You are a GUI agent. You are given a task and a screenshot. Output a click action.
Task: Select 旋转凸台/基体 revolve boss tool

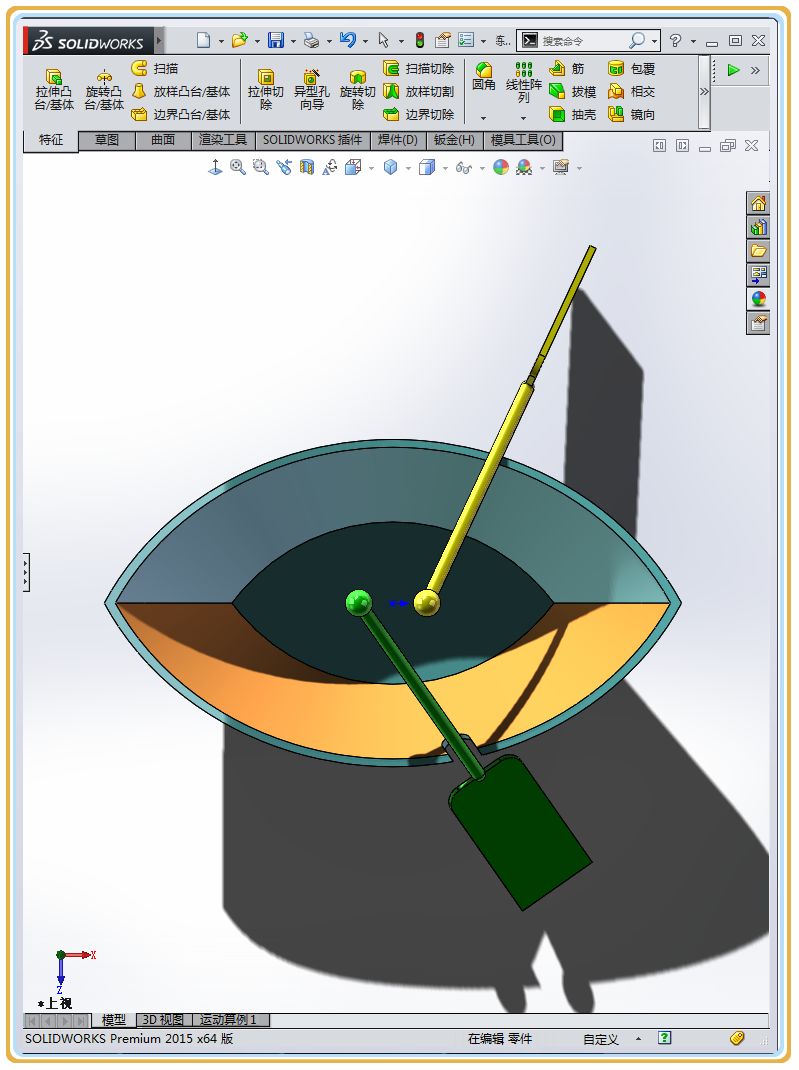point(104,89)
